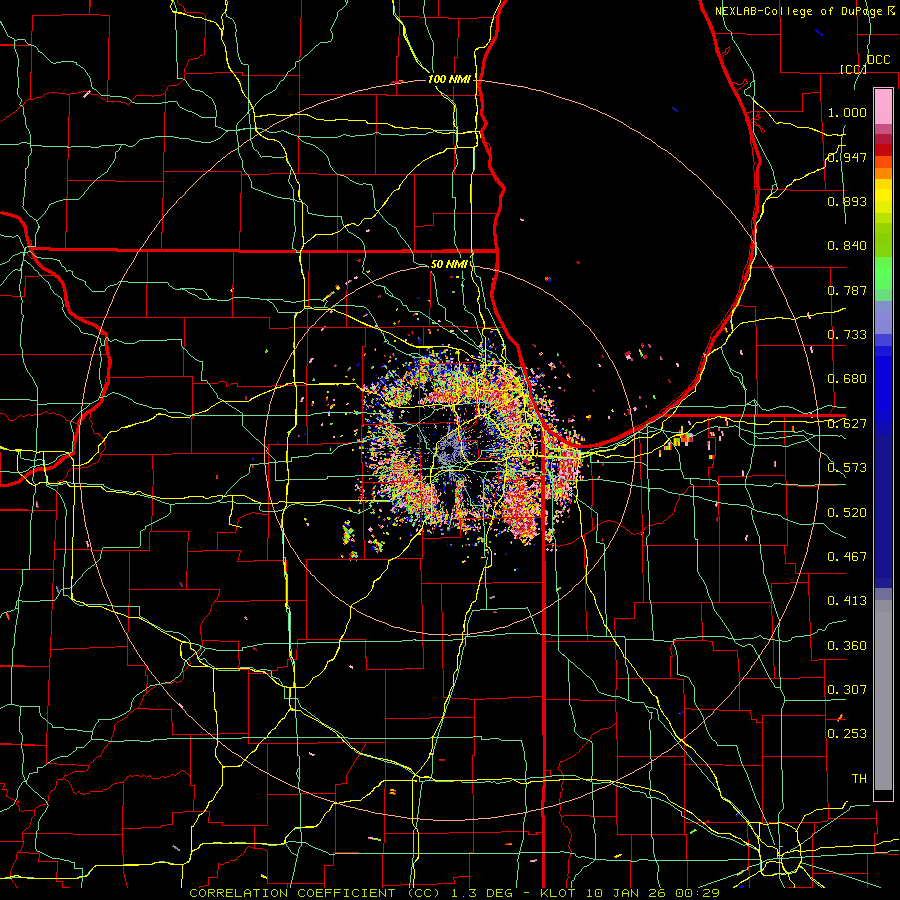Viewport: 900px width, 900px height.
Task: Pick the red color band near 0.947
Action: 883,150
